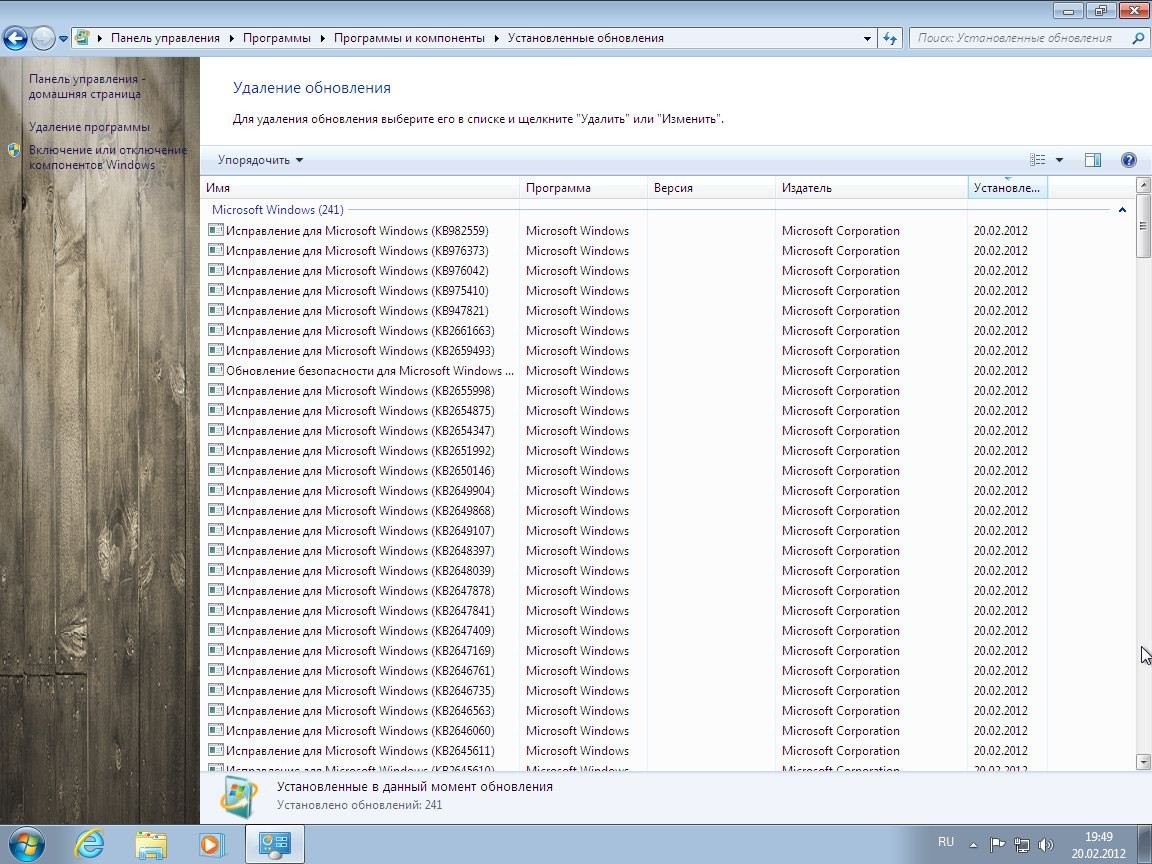Click the icon of update KB2649868
The width and height of the screenshot is (1152, 864).
[x=215, y=511]
